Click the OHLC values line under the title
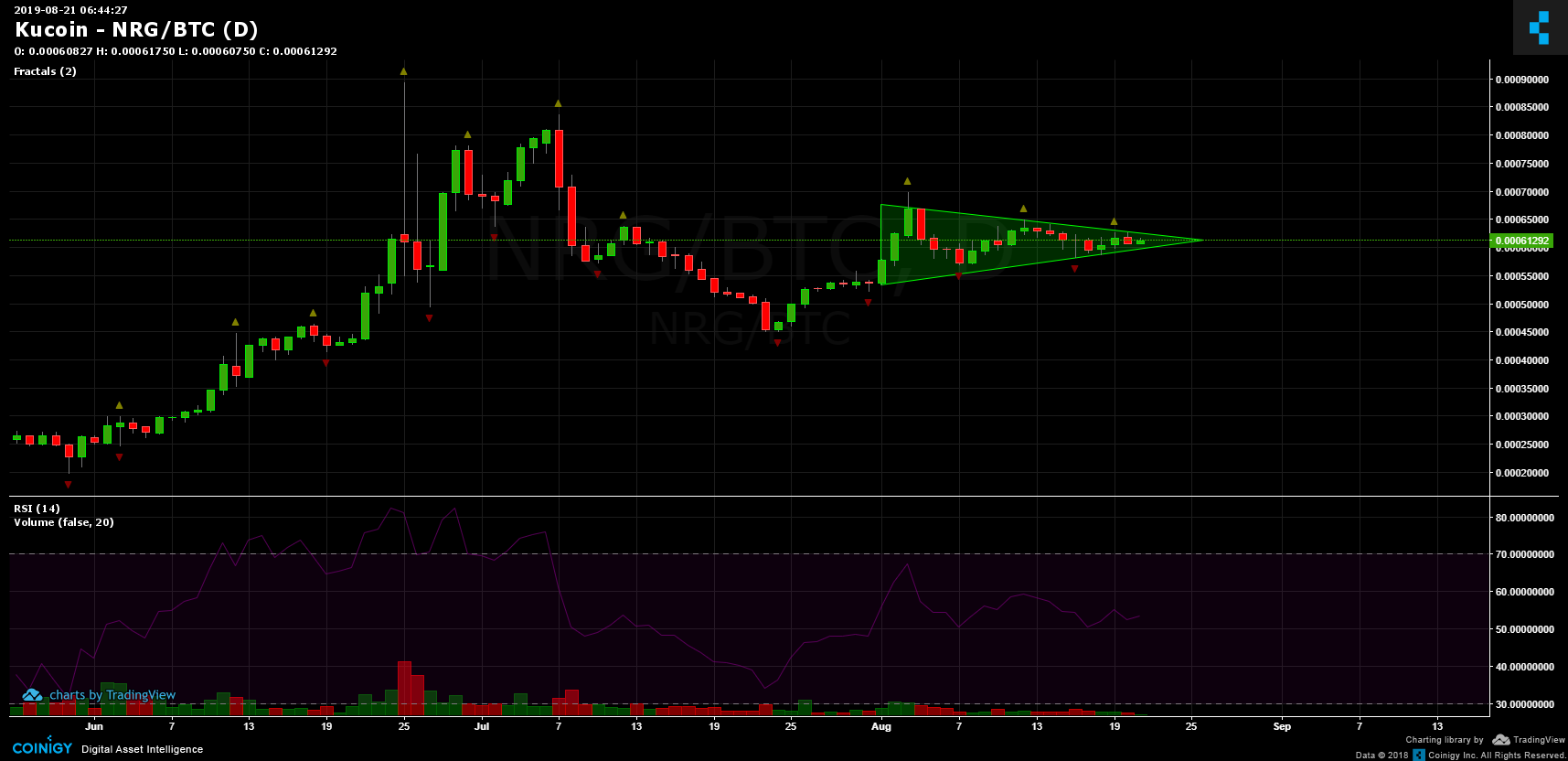 pyautogui.click(x=176, y=51)
